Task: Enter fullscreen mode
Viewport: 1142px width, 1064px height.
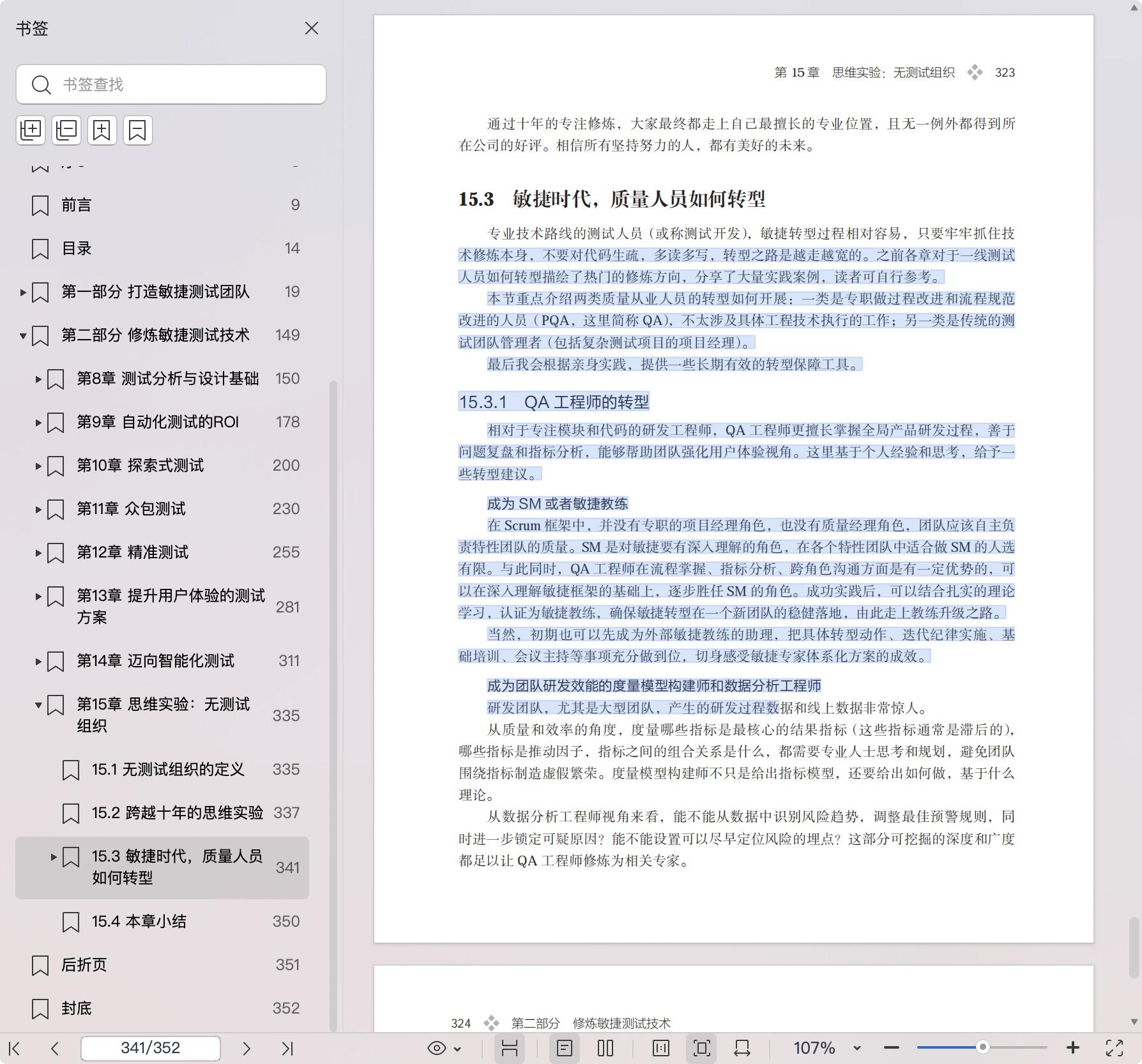Action: [x=1115, y=1048]
